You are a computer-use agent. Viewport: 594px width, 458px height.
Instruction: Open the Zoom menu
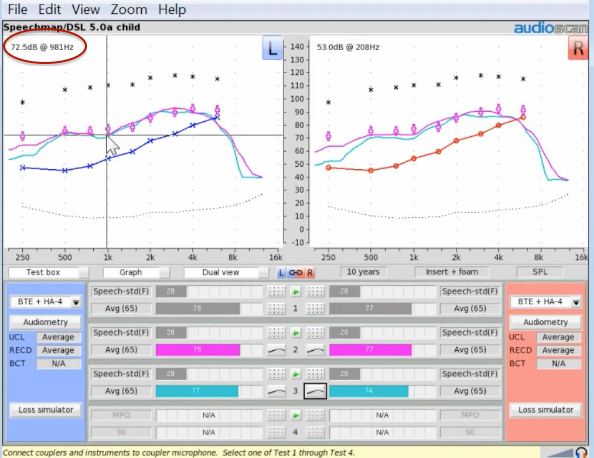pyautogui.click(x=129, y=9)
